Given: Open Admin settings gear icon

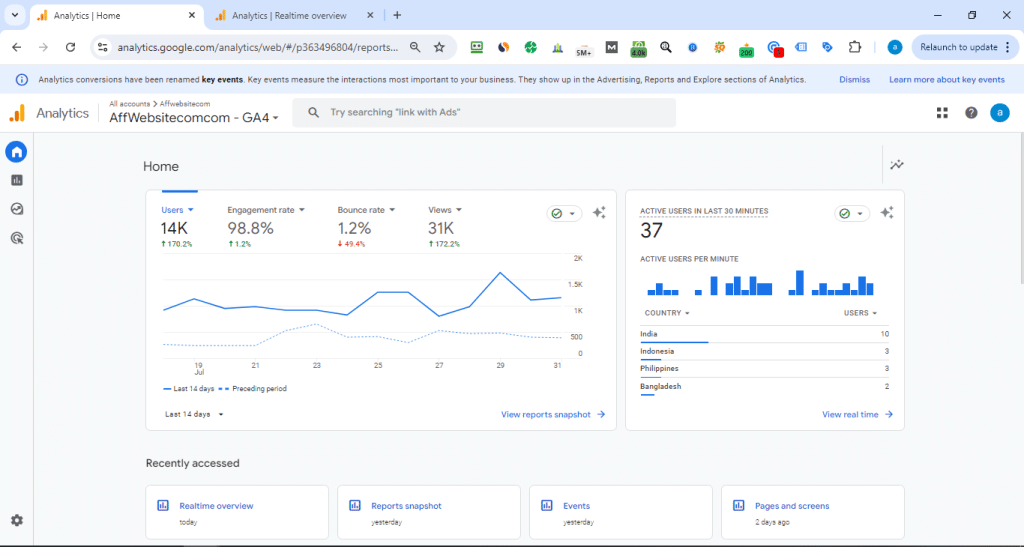Looking at the screenshot, I should 16,520.
